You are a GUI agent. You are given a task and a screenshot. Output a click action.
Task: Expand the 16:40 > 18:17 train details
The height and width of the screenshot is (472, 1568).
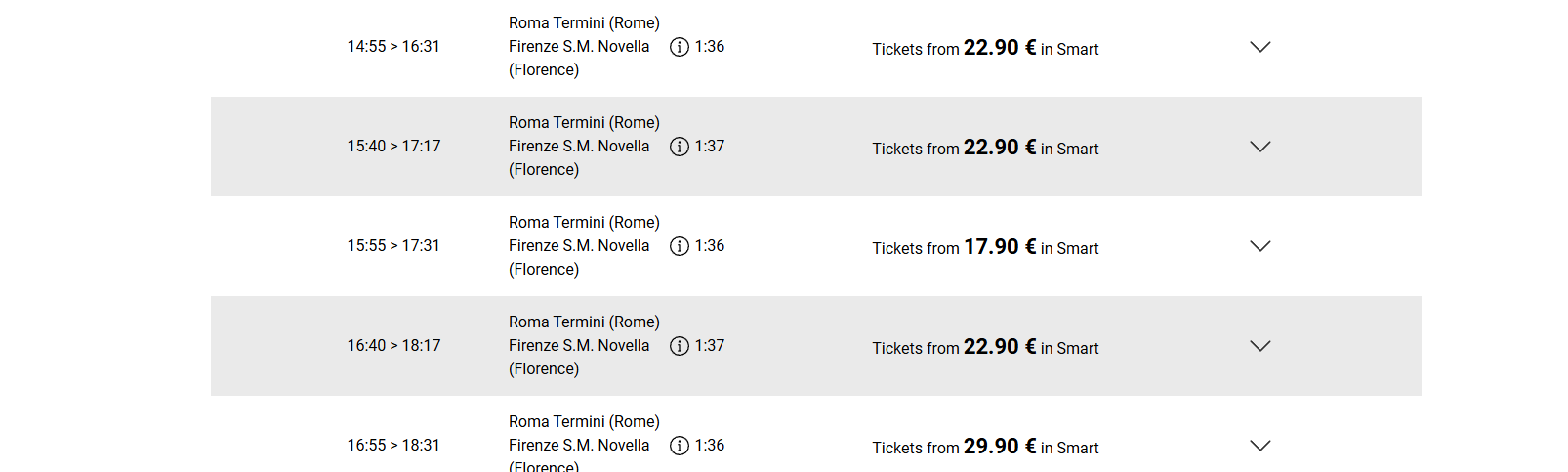pos(1260,346)
